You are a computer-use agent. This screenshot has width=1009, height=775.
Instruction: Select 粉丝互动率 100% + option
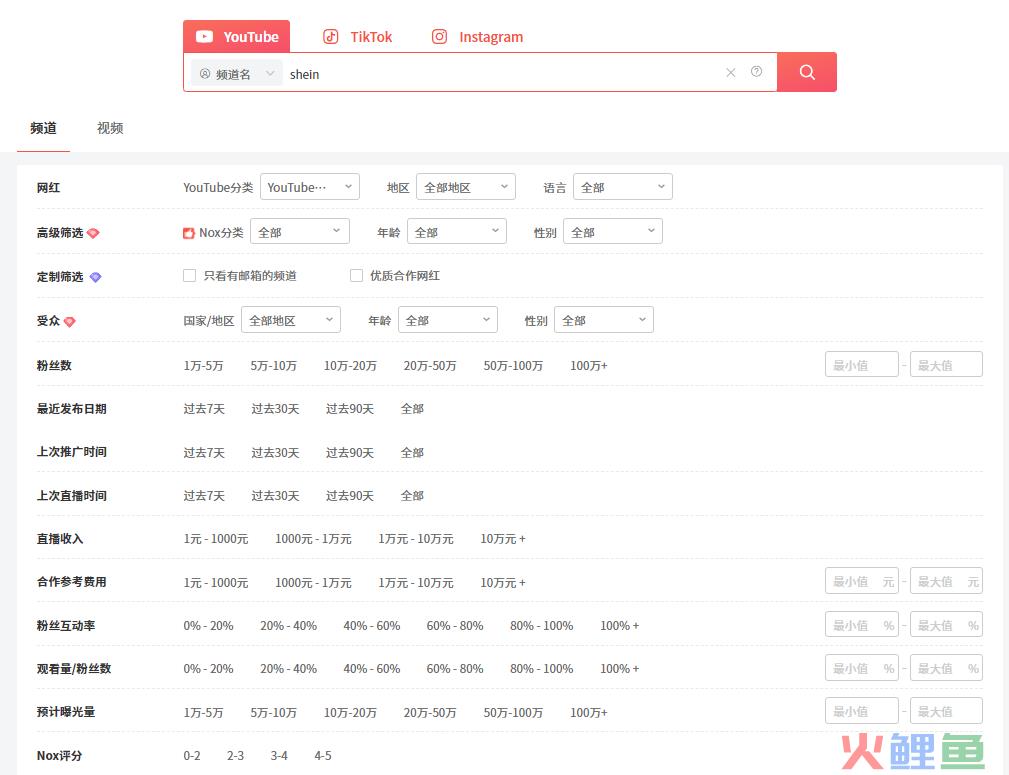(x=620, y=626)
